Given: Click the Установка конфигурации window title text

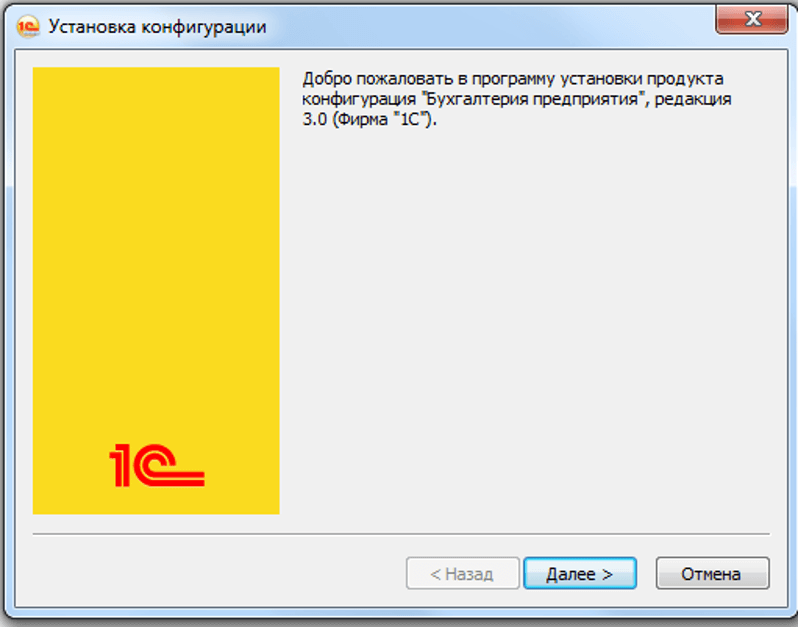Looking at the screenshot, I should coord(157,27).
